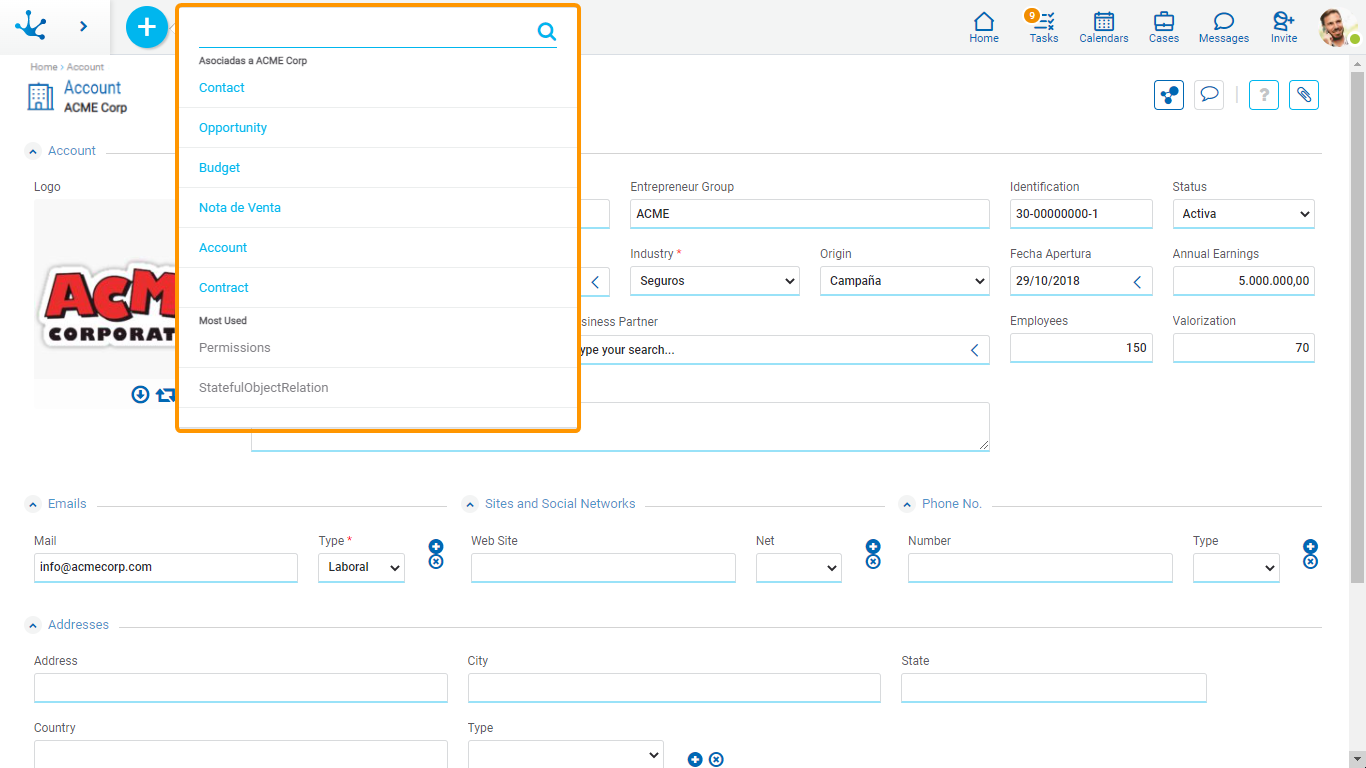Screen dimensions: 1366x768
Task: Click the Mail input field
Action: [x=166, y=567]
